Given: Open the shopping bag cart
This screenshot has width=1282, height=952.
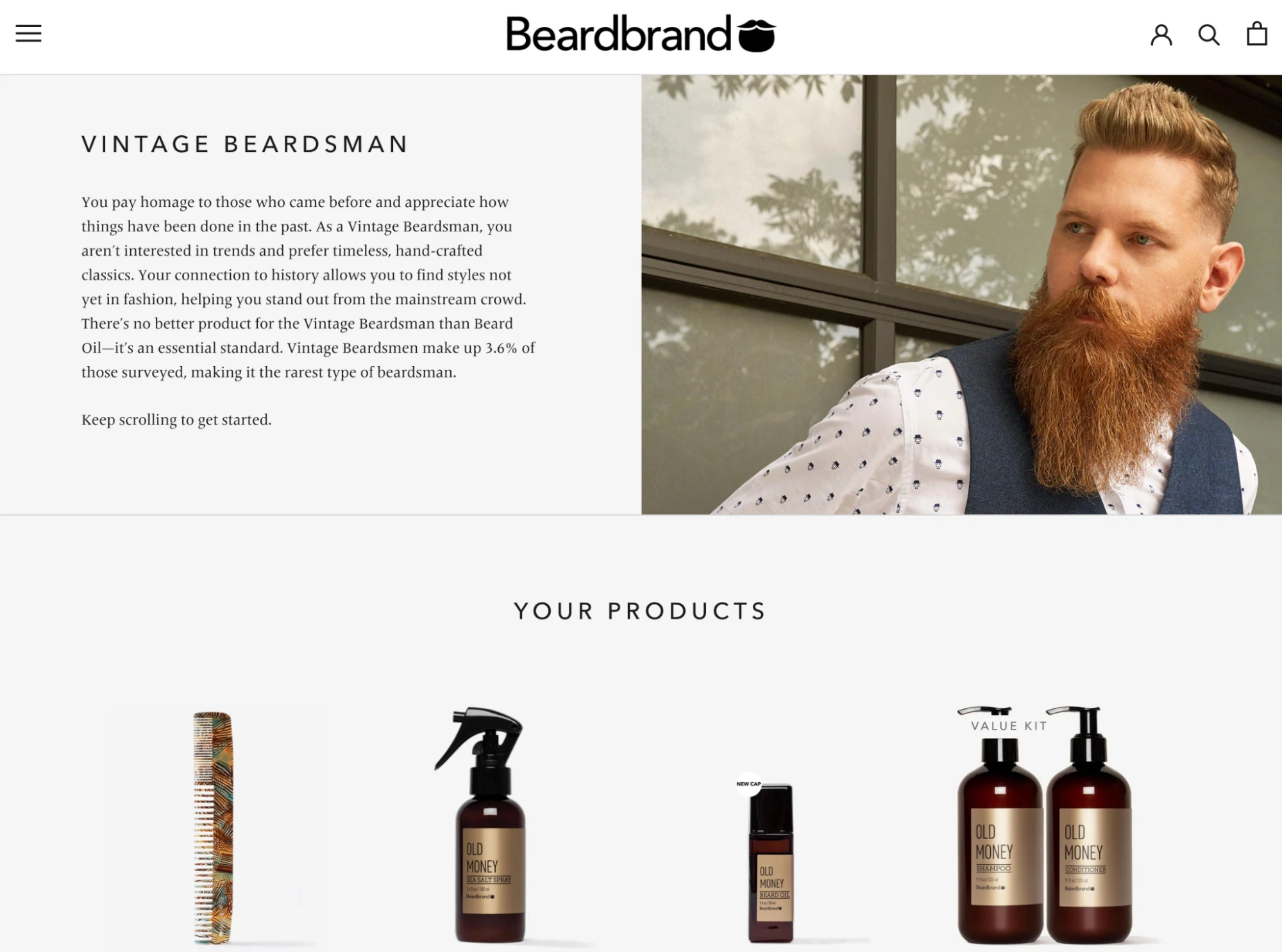Looking at the screenshot, I should tap(1256, 33).
